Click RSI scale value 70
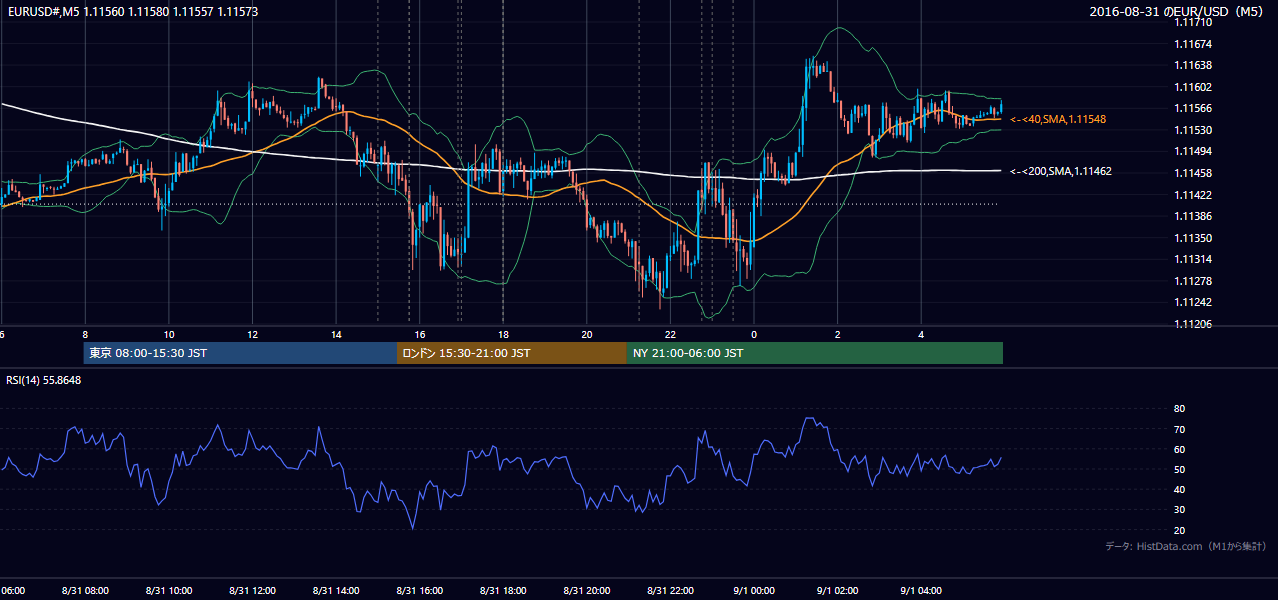Screen dimensions: 1278x600 (1179, 429)
